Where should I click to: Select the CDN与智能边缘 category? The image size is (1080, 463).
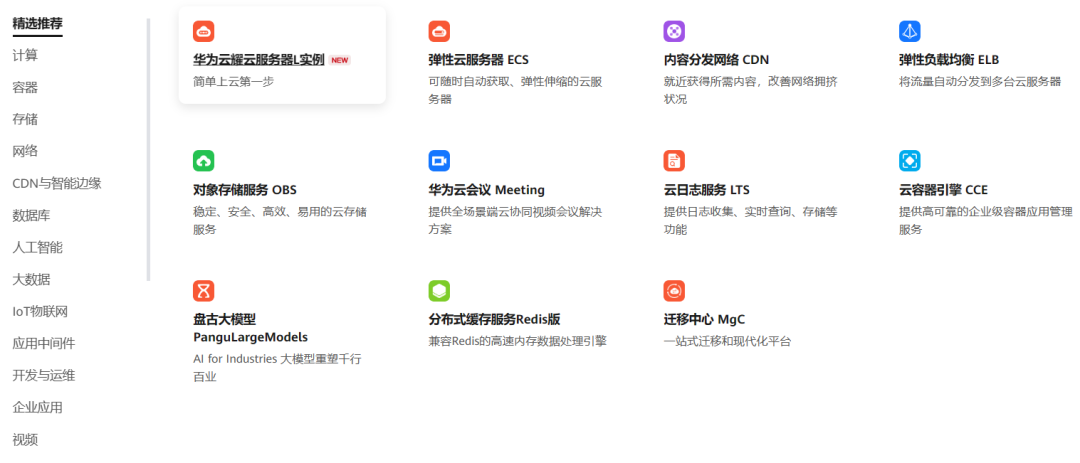(x=57, y=183)
